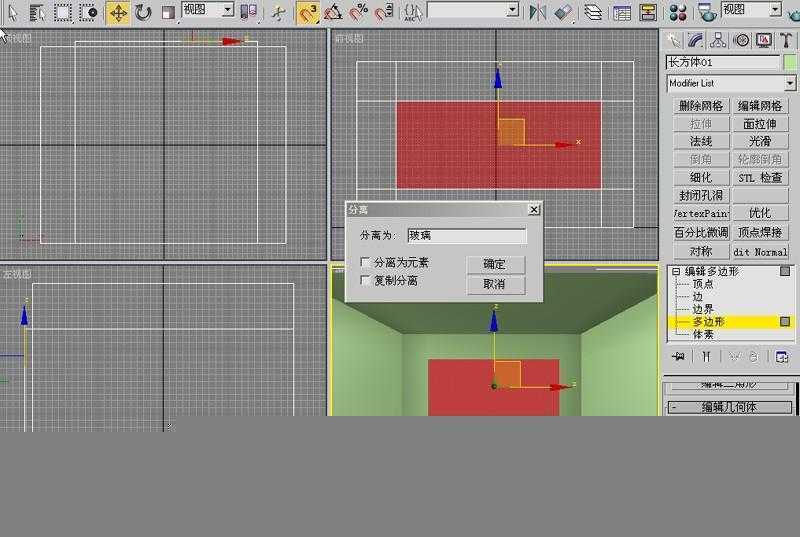Click the 细化 modifier button
The image size is (800, 537).
[x=701, y=177]
